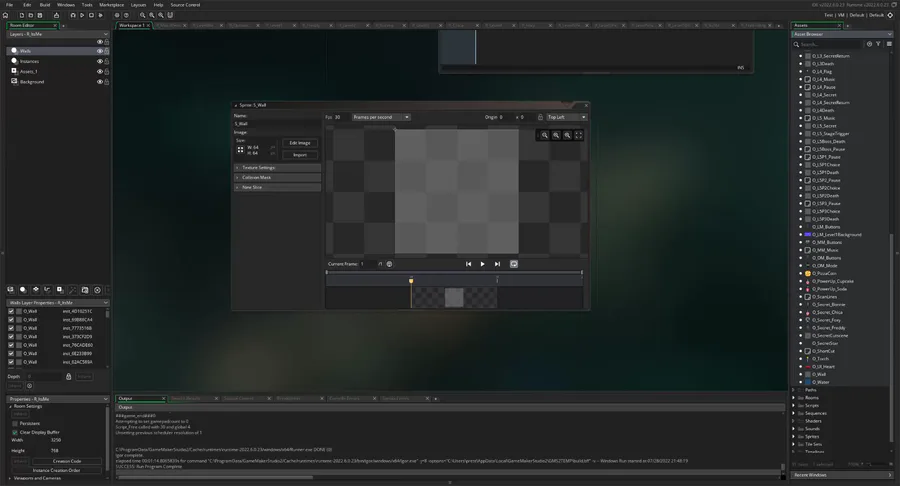Lock the sprite origin padlock icon
The width and height of the screenshot is (900, 486).
[x=540, y=117]
